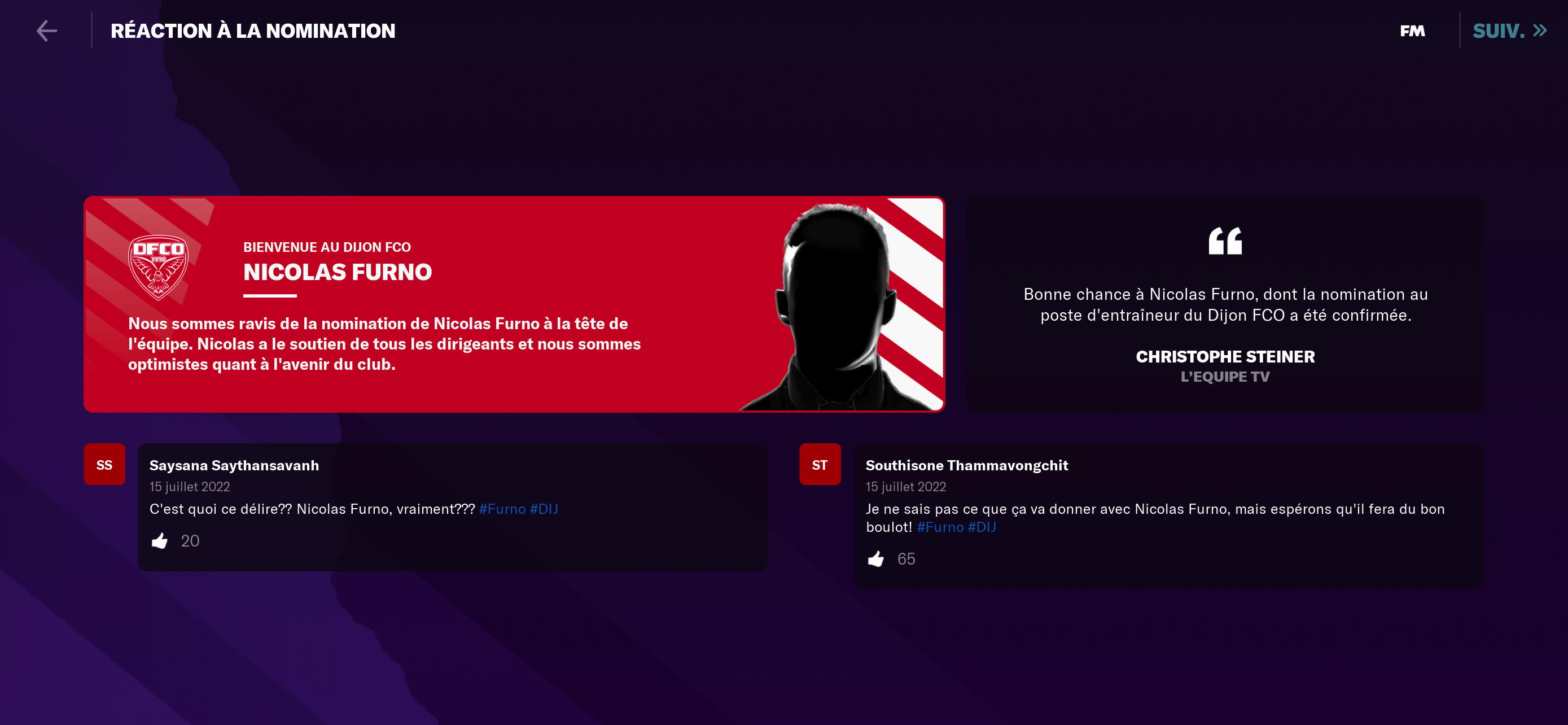Open #Furno hashtag in Southisone's post
Image resolution: width=1568 pixels, height=725 pixels.
[x=940, y=527]
